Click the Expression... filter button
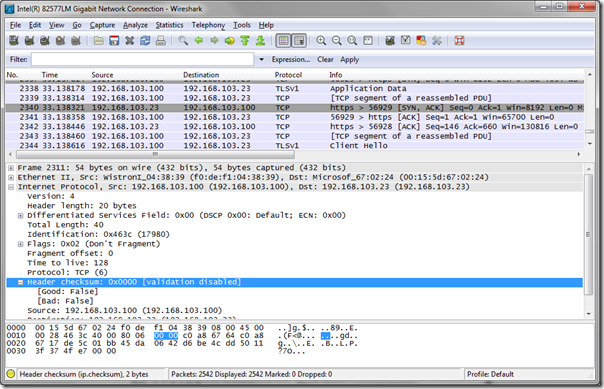 (291, 59)
